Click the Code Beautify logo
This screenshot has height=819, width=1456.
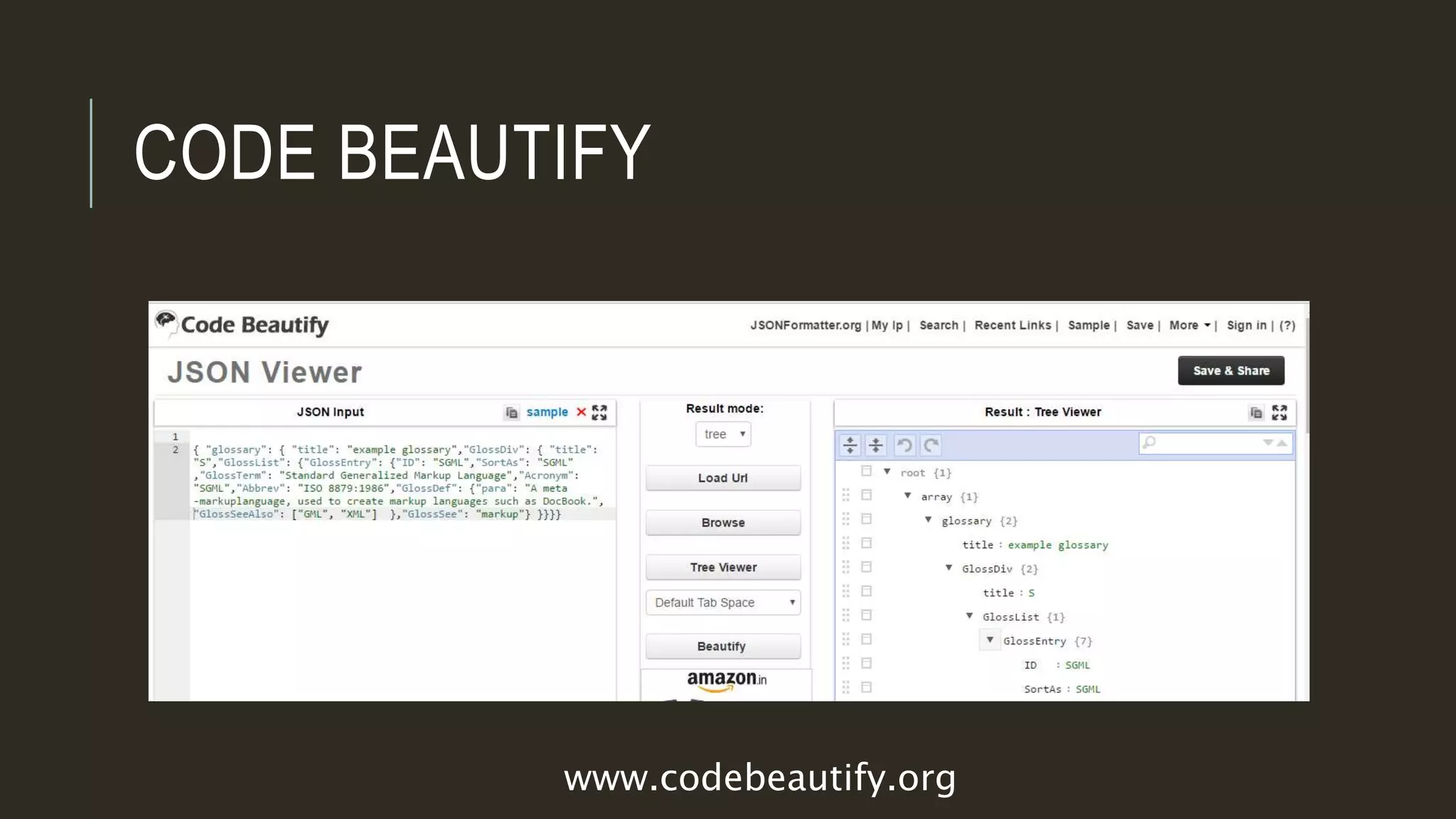pos(242,325)
